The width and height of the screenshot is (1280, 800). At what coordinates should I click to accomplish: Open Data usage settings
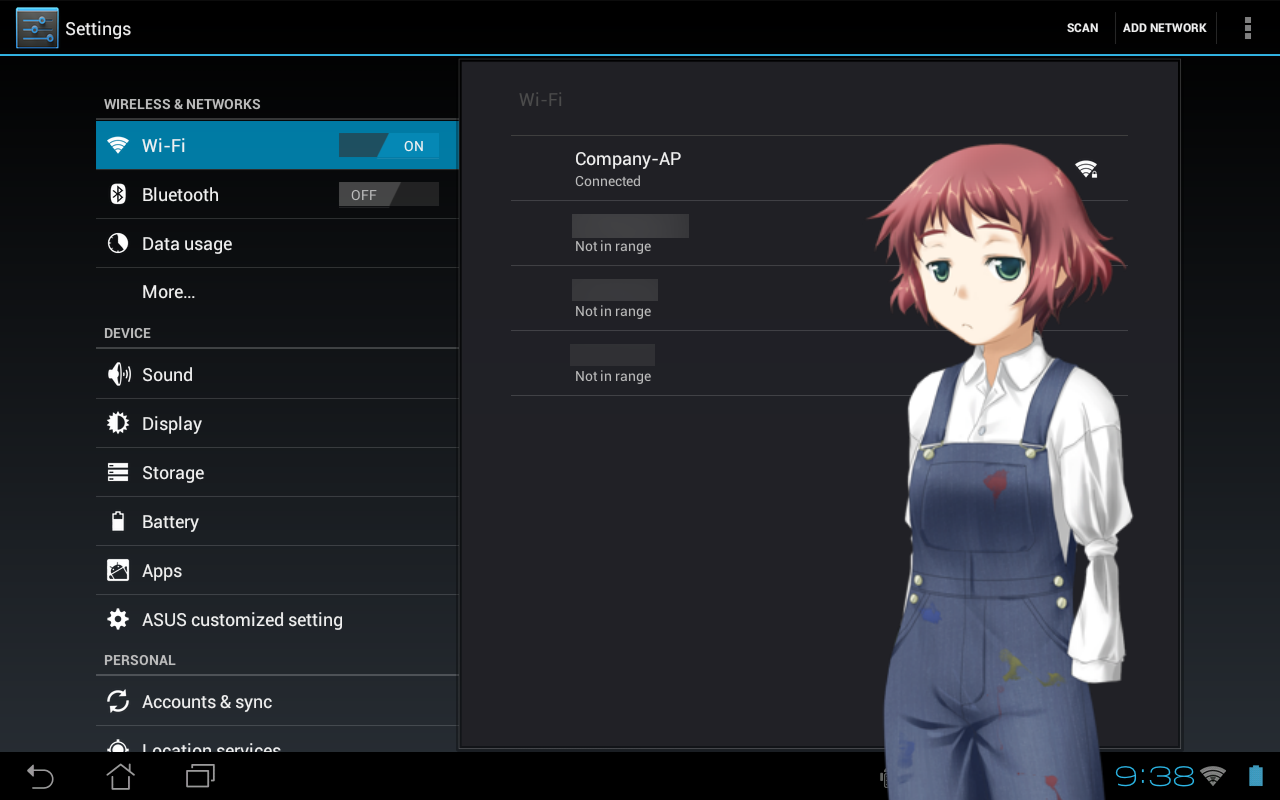coord(277,243)
